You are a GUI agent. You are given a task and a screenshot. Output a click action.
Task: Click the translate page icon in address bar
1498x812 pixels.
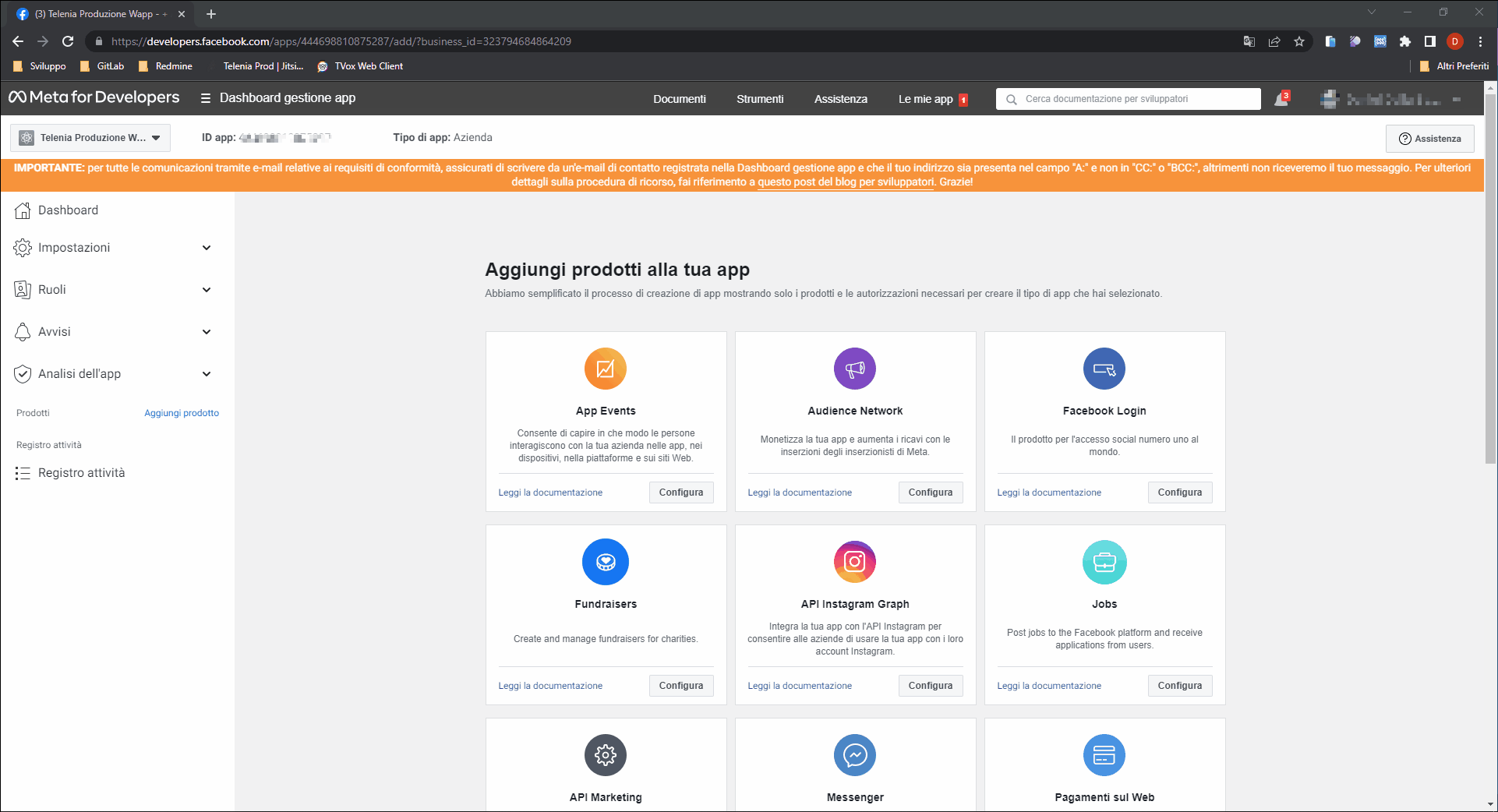pyautogui.click(x=1249, y=41)
